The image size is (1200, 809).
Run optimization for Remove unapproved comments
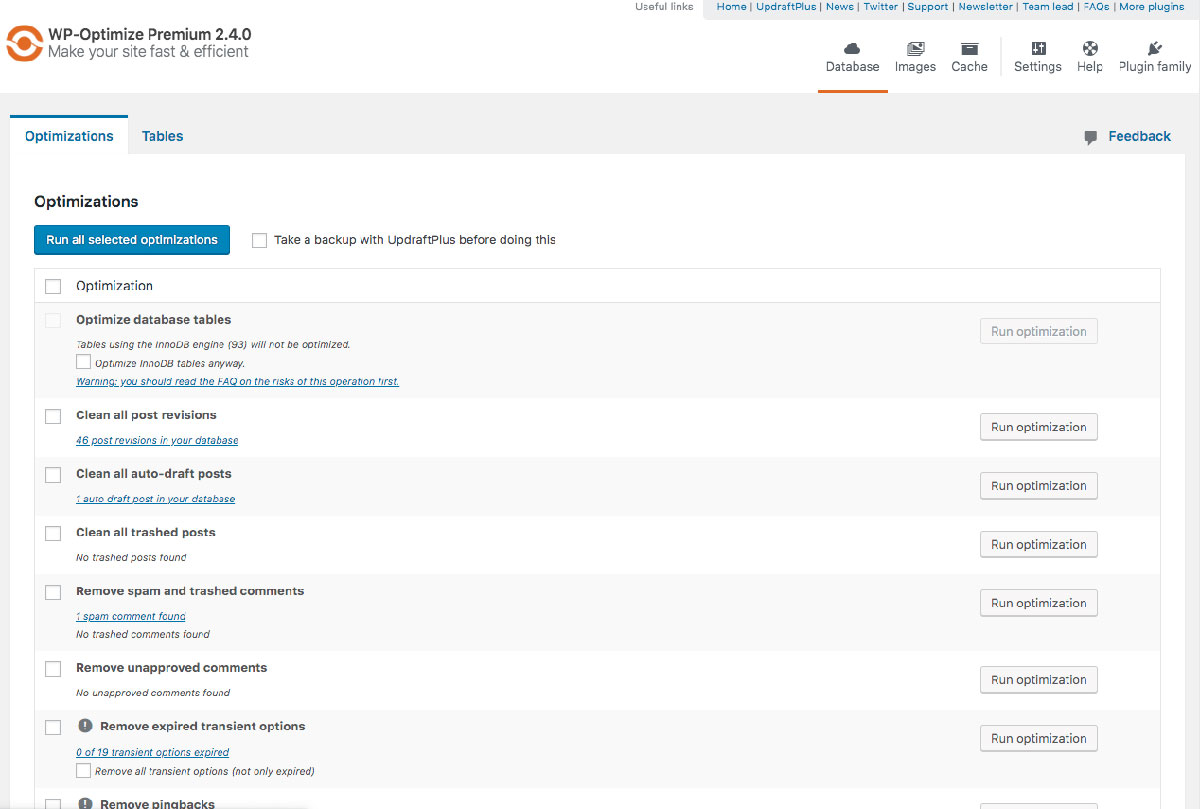pos(1039,680)
